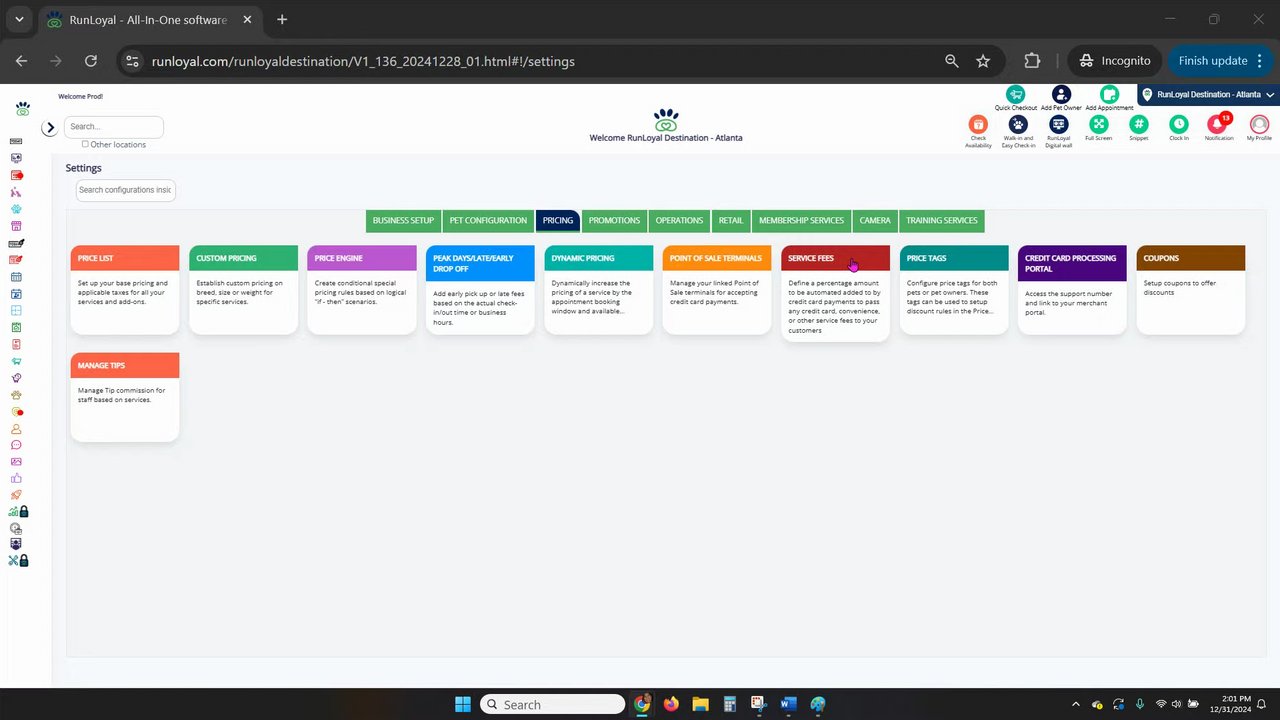Viewport: 1280px width, 720px height.
Task: Open the Price Engine card
Action: click(x=362, y=289)
